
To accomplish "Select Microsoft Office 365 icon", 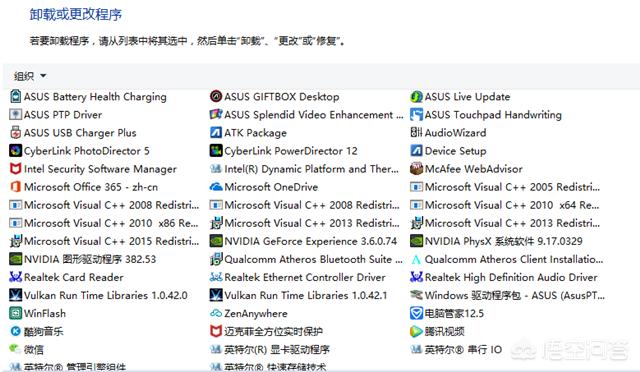I will pos(16,187).
